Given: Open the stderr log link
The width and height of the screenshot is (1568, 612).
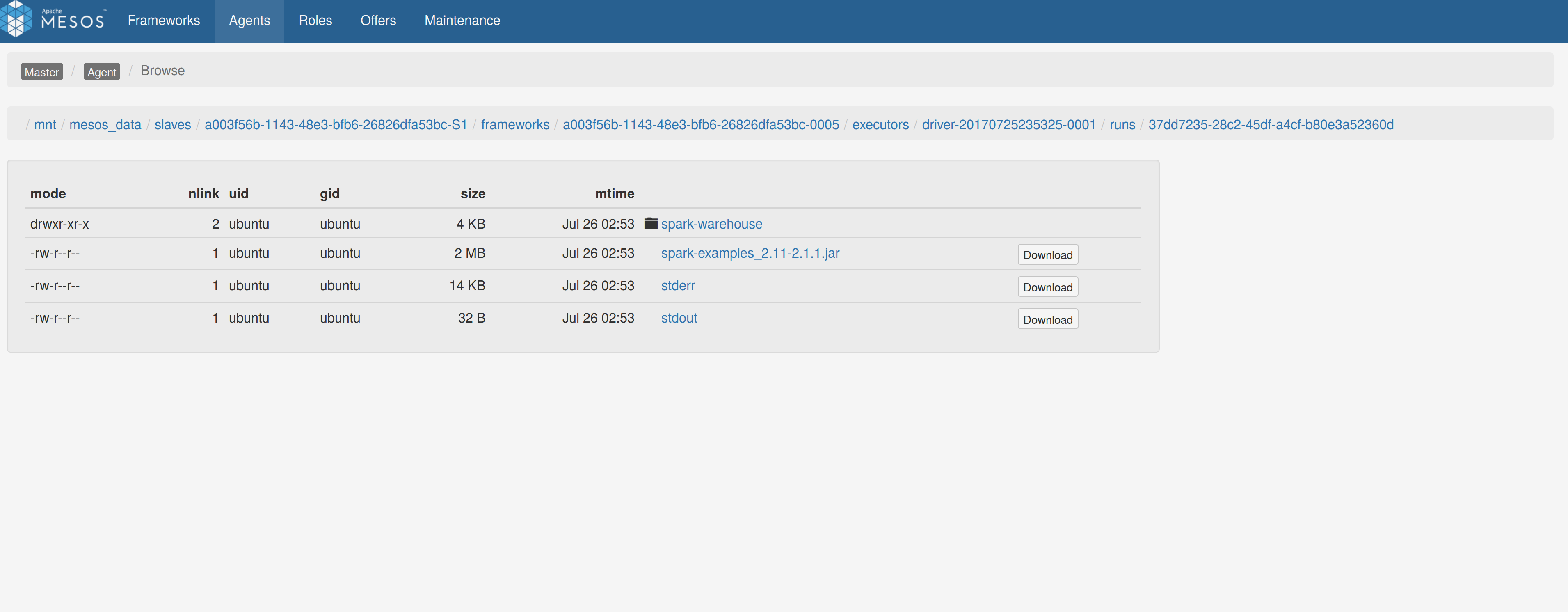Looking at the screenshot, I should click(678, 286).
